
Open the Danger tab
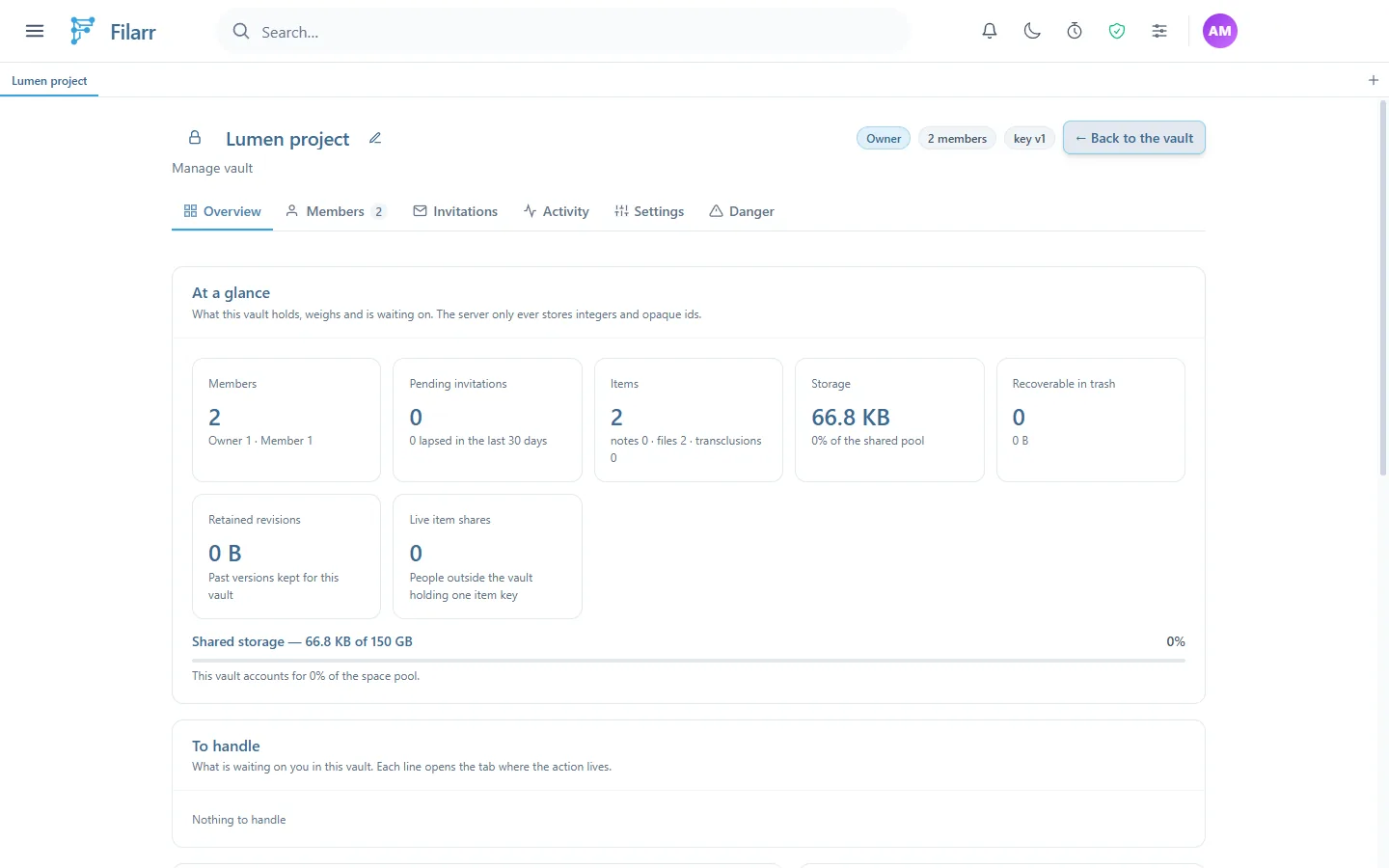pyautogui.click(x=742, y=211)
